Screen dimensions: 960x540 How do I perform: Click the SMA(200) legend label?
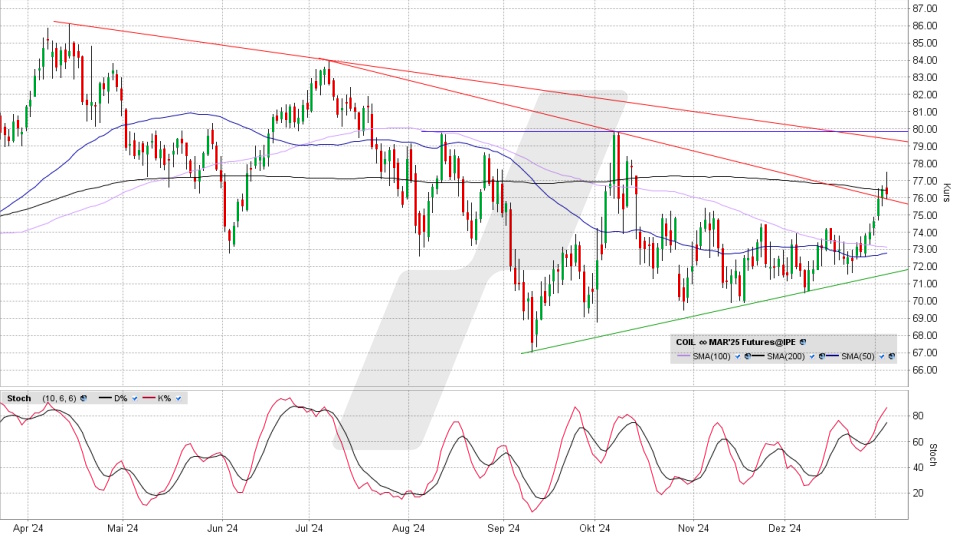tap(786, 356)
